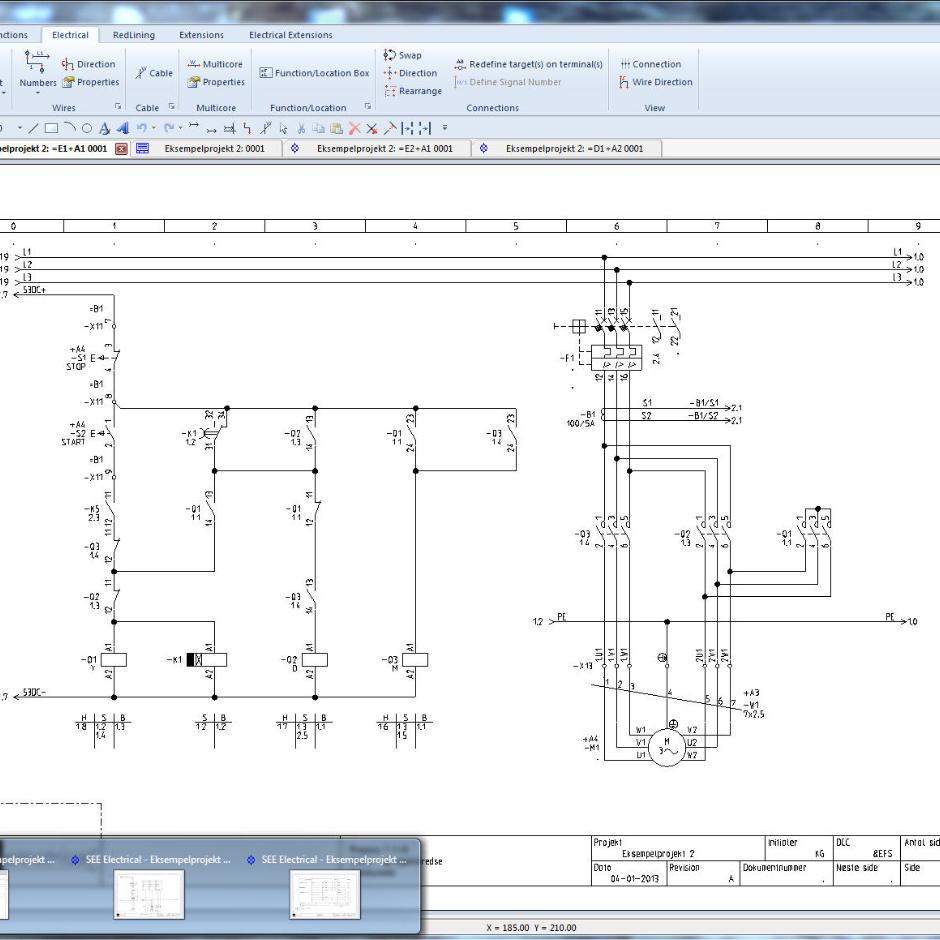Viewport: 940px width, 940px height.
Task: Open redo history dropdown arrow
Action: pyautogui.click(x=180, y=128)
